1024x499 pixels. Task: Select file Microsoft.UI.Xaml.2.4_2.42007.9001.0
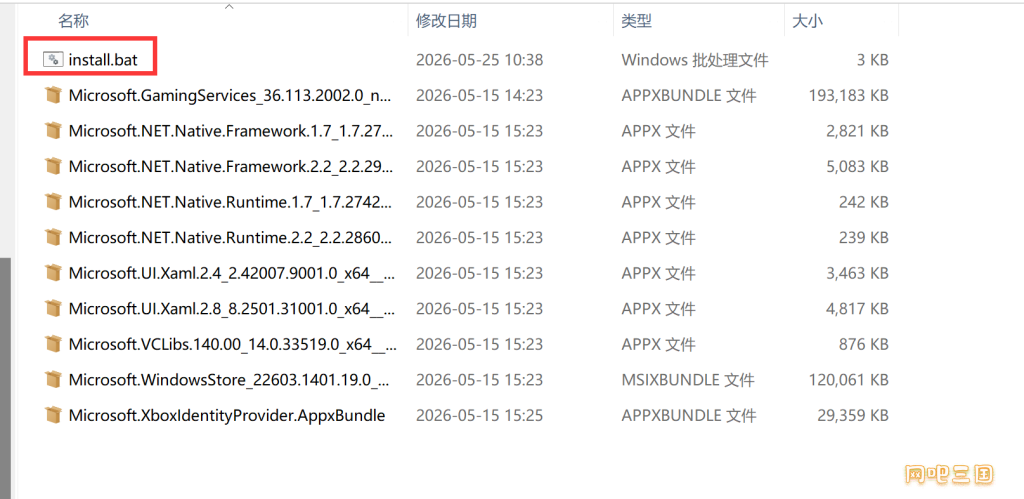(232, 273)
